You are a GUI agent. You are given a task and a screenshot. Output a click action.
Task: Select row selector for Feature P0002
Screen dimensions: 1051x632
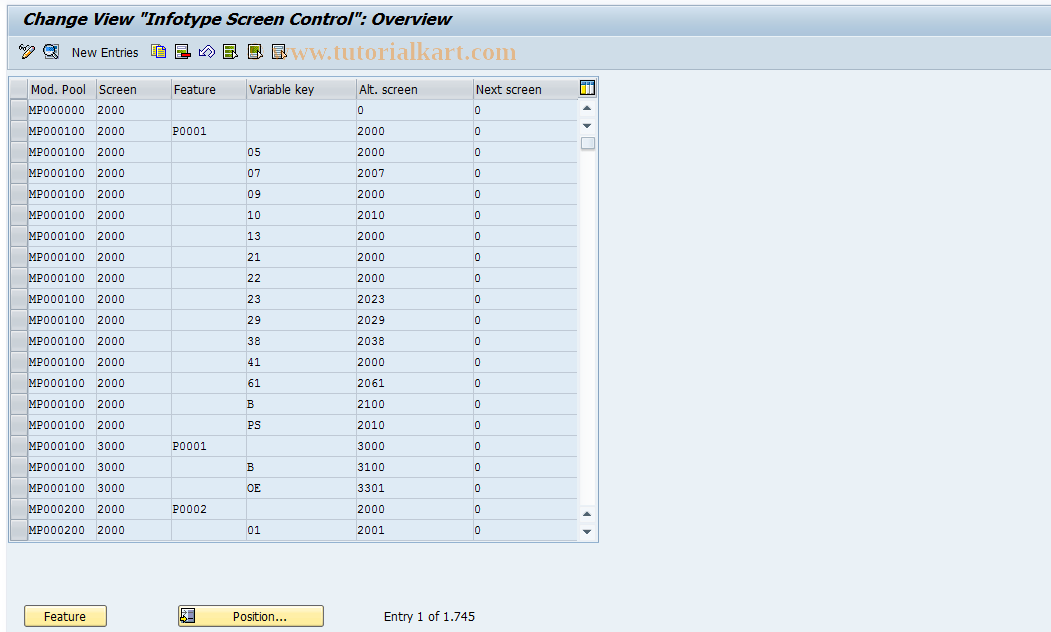coord(19,509)
